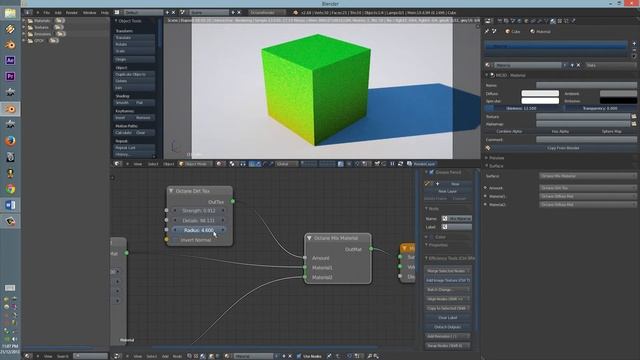This screenshot has width=640, height=360.
Task: Click the 3D viewport editor type icon
Action: point(118,164)
